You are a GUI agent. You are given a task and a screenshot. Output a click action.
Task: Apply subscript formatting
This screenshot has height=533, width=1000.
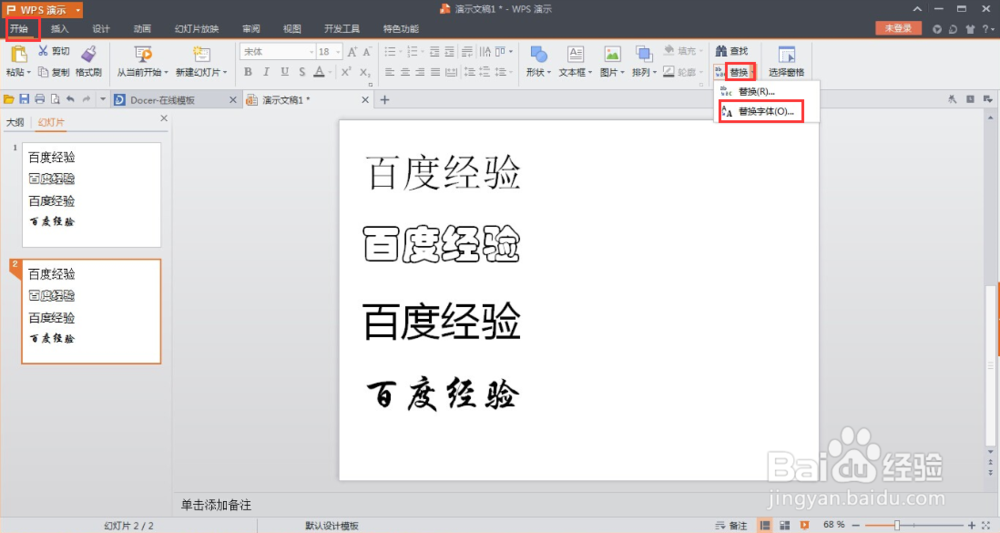[x=365, y=72]
